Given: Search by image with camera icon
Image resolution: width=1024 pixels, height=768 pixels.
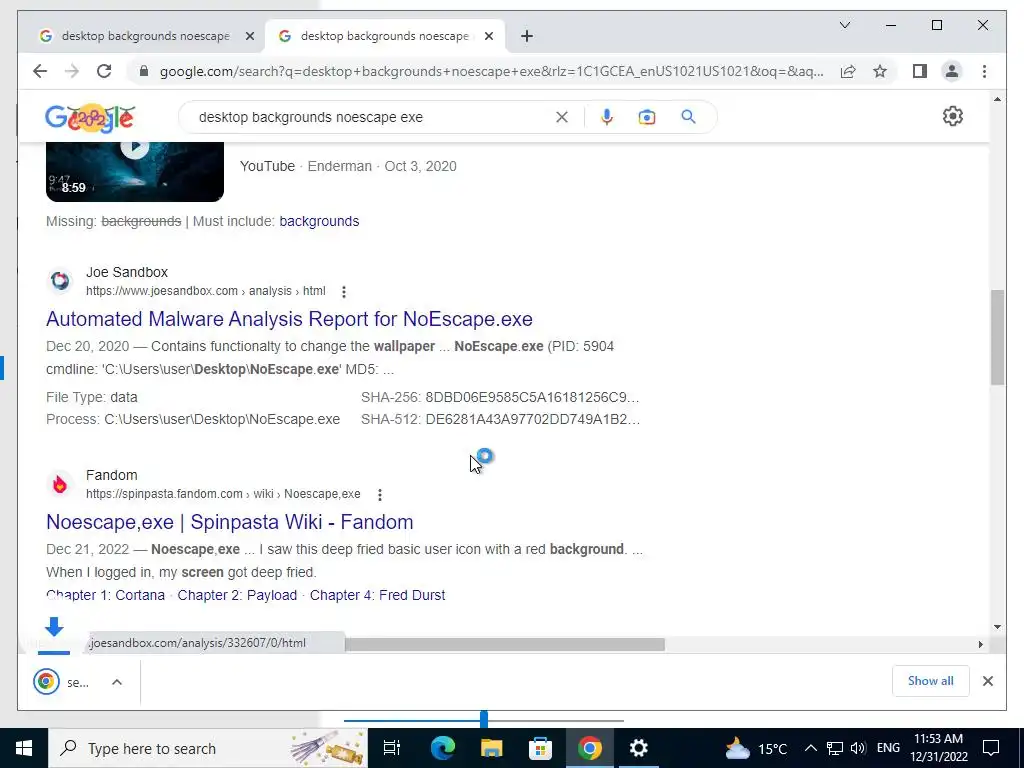Looking at the screenshot, I should [647, 117].
